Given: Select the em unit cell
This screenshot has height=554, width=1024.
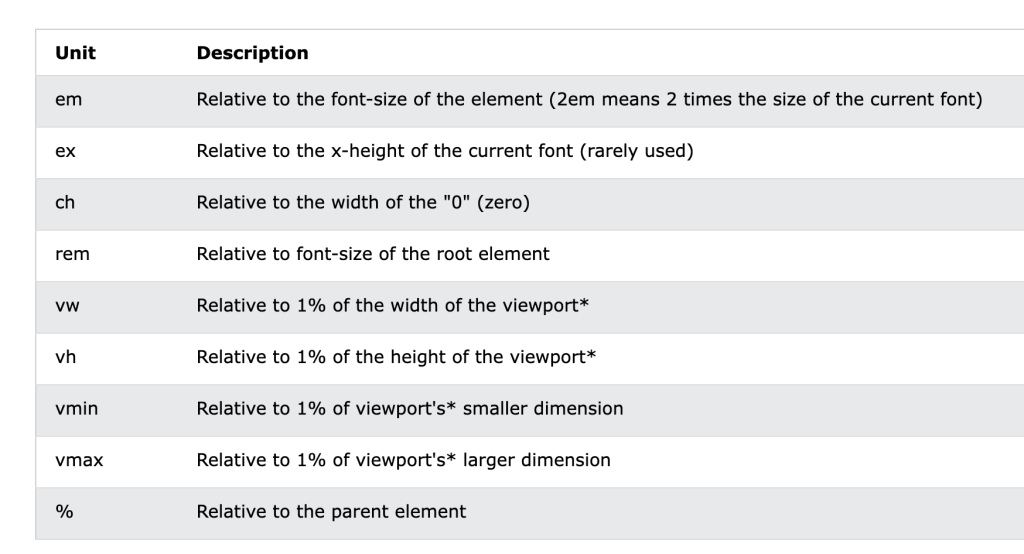Looking at the screenshot, I should click(69, 101).
